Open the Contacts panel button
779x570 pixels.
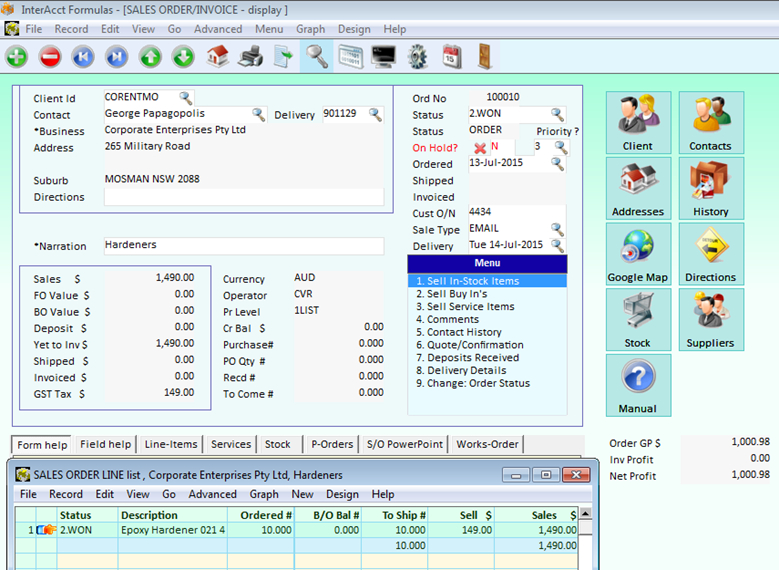point(711,122)
